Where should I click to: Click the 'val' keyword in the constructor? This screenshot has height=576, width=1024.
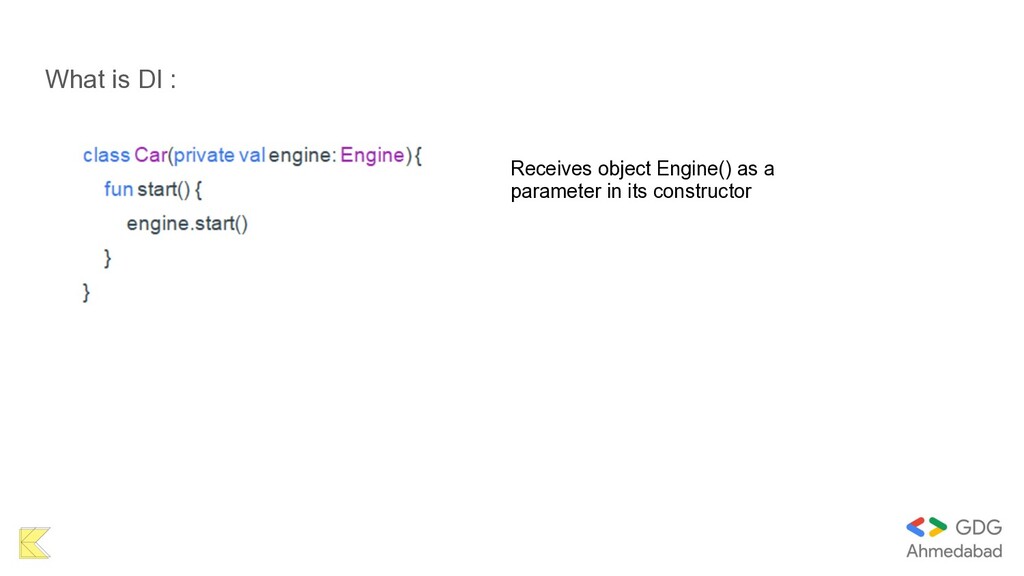[252, 156]
